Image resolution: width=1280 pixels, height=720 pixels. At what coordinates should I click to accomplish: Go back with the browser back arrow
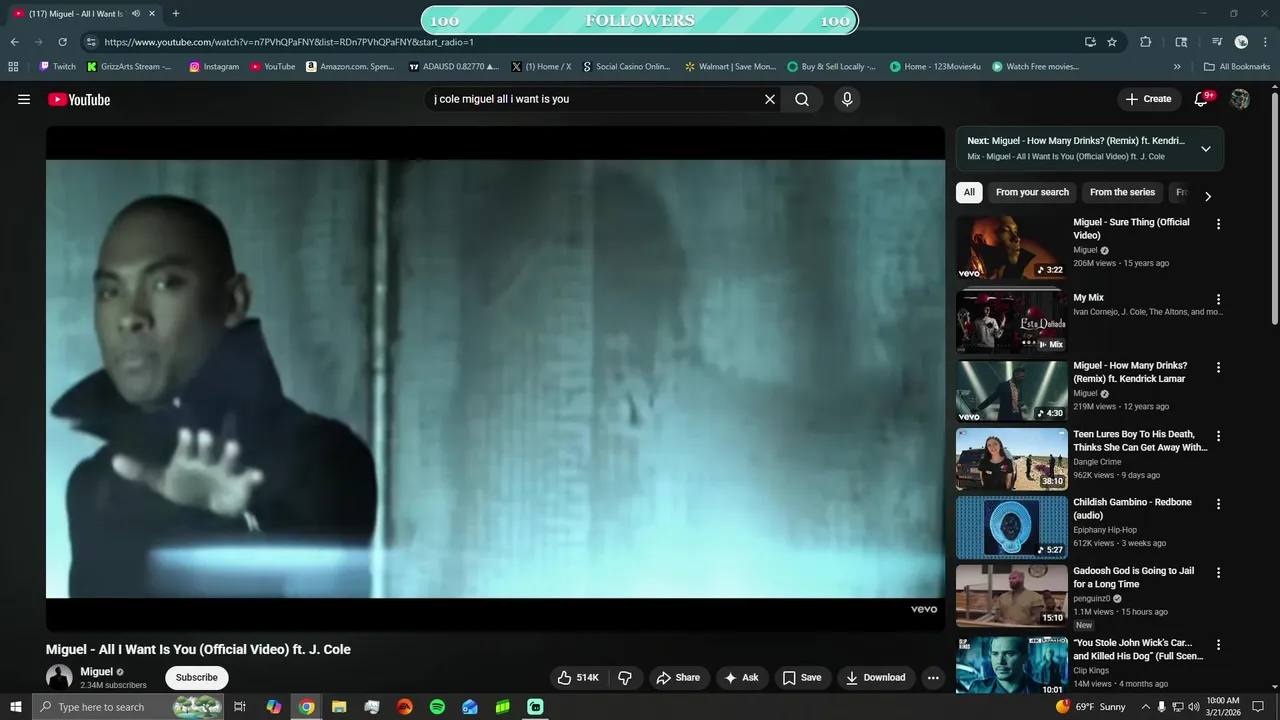pyautogui.click(x=14, y=42)
